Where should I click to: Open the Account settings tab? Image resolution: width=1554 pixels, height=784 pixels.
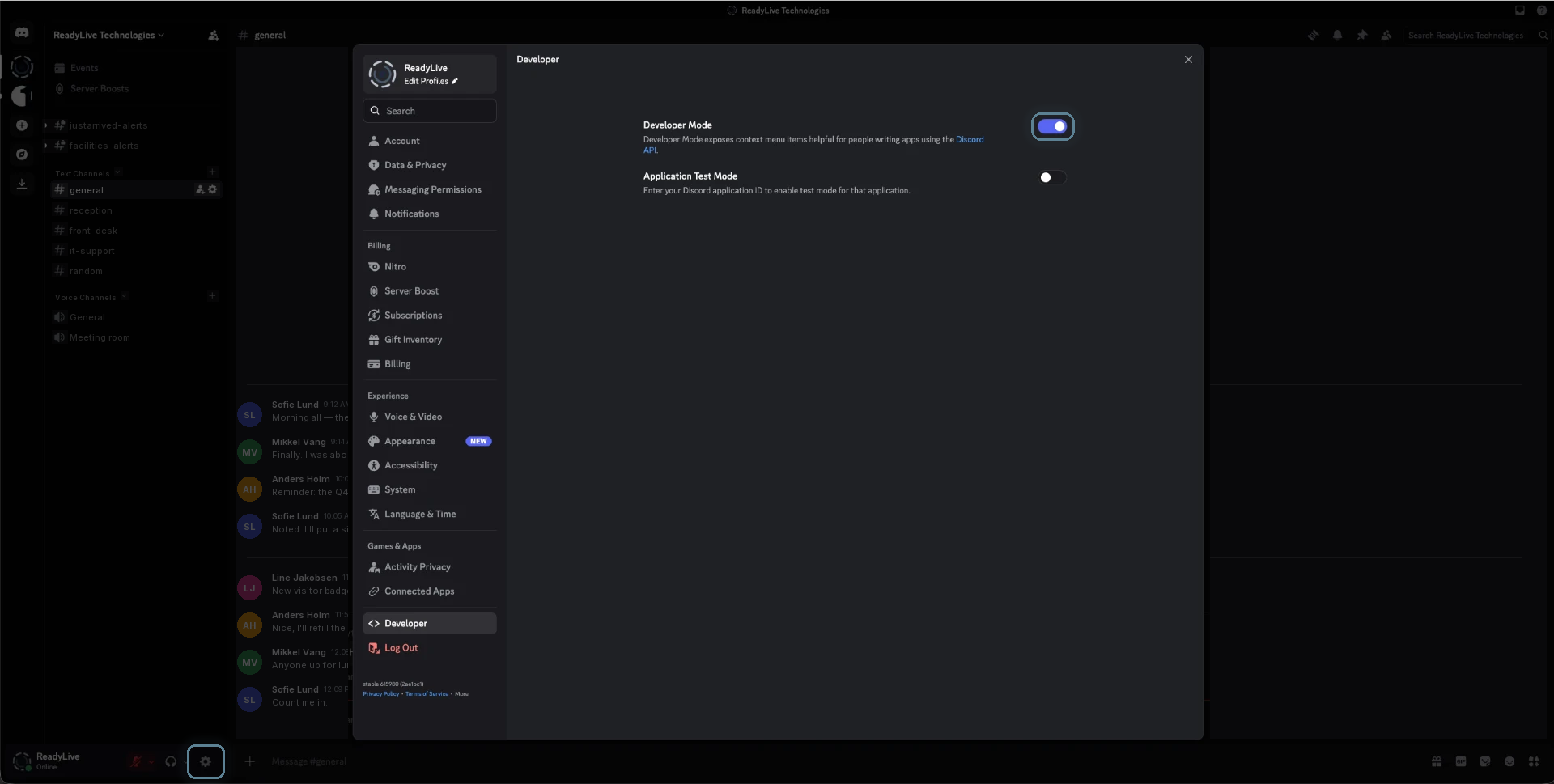(430, 141)
